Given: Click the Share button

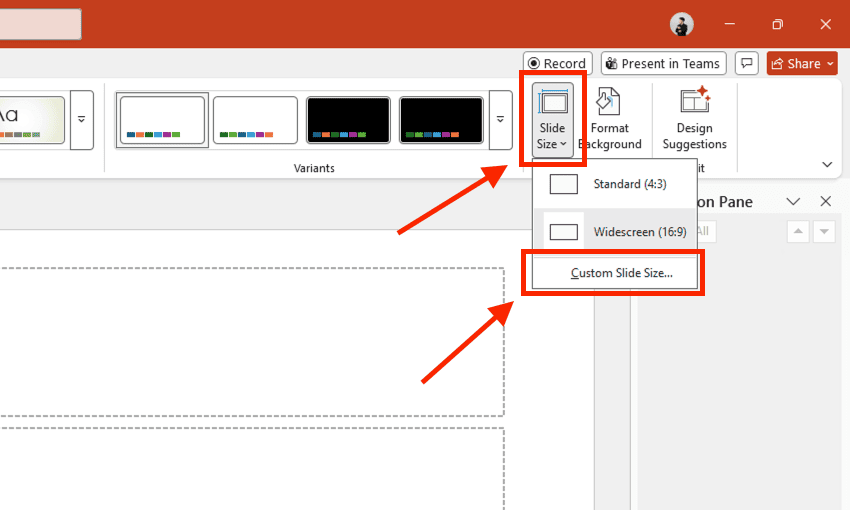Looking at the screenshot, I should click(802, 63).
